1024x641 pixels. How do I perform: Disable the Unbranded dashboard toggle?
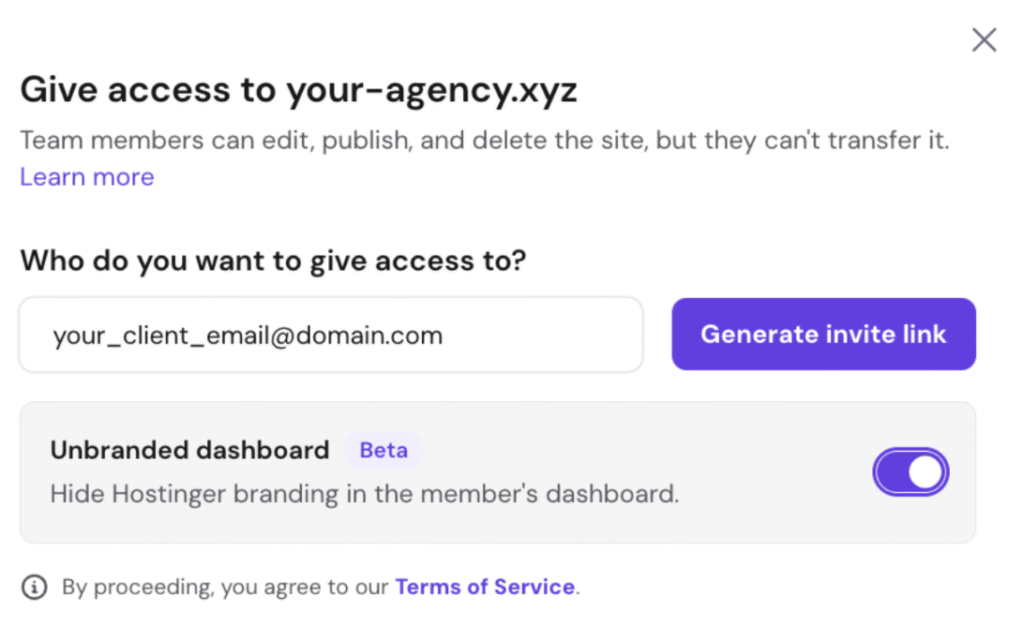[x=910, y=472]
